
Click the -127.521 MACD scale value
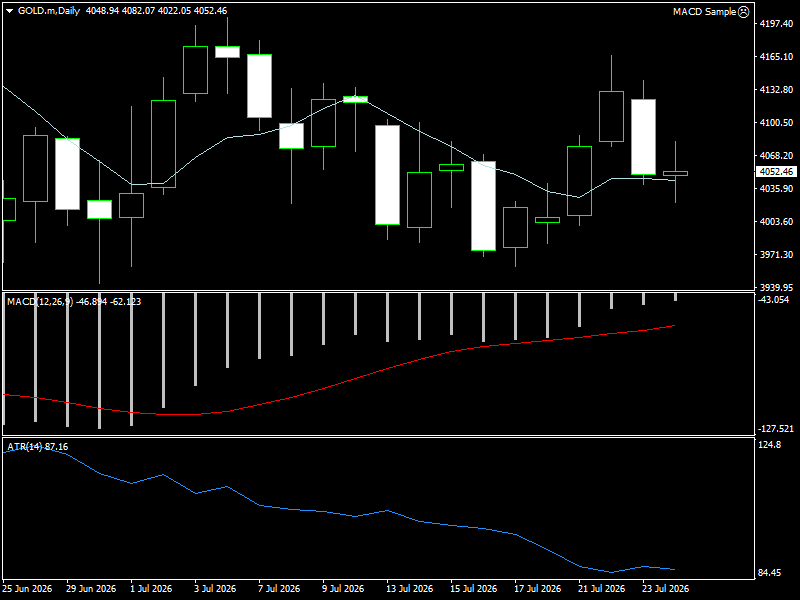(x=776, y=429)
